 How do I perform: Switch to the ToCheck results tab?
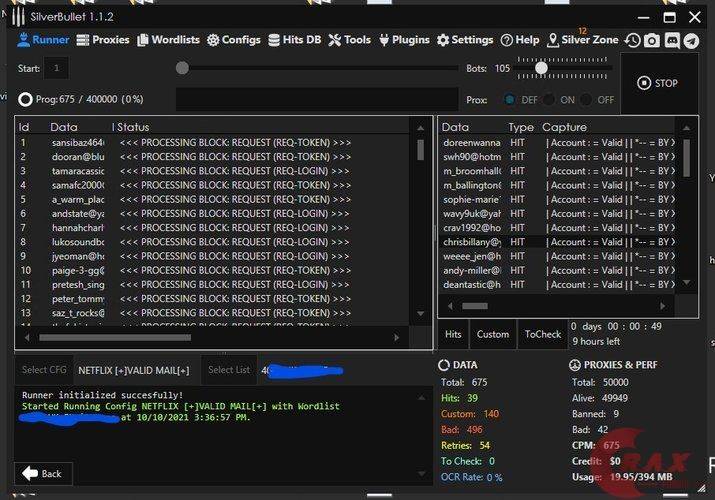(543, 335)
